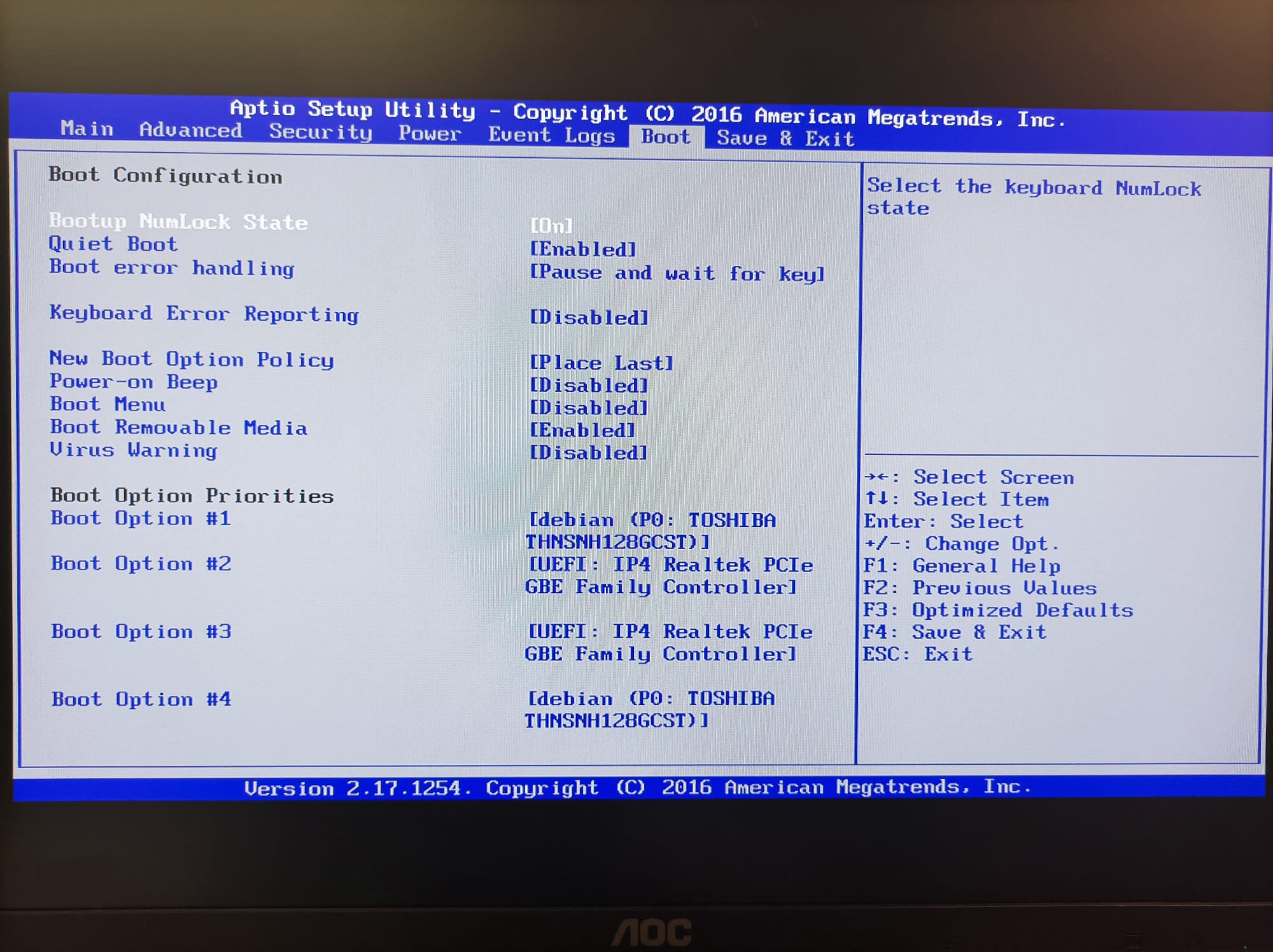Image resolution: width=1273 pixels, height=952 pixels.
Task: Select New Boot Option Policy
Action: pyautogui.click(x=192, y=359)
